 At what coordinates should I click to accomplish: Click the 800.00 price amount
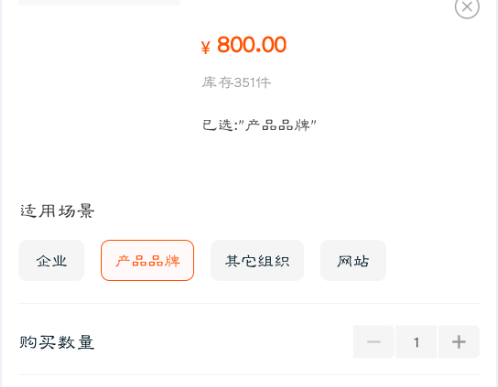(x=252, y=45)
